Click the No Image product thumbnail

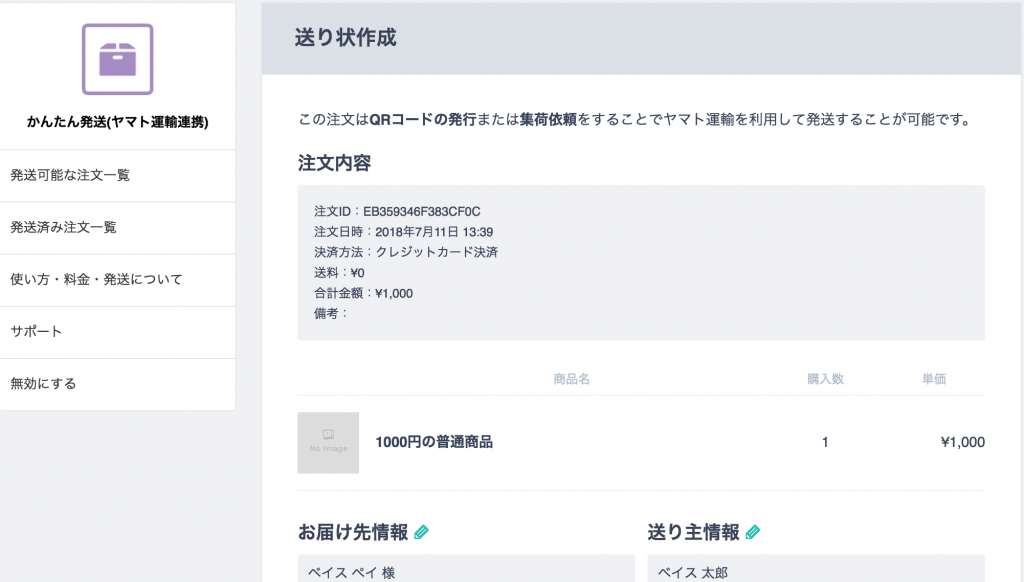328,442
